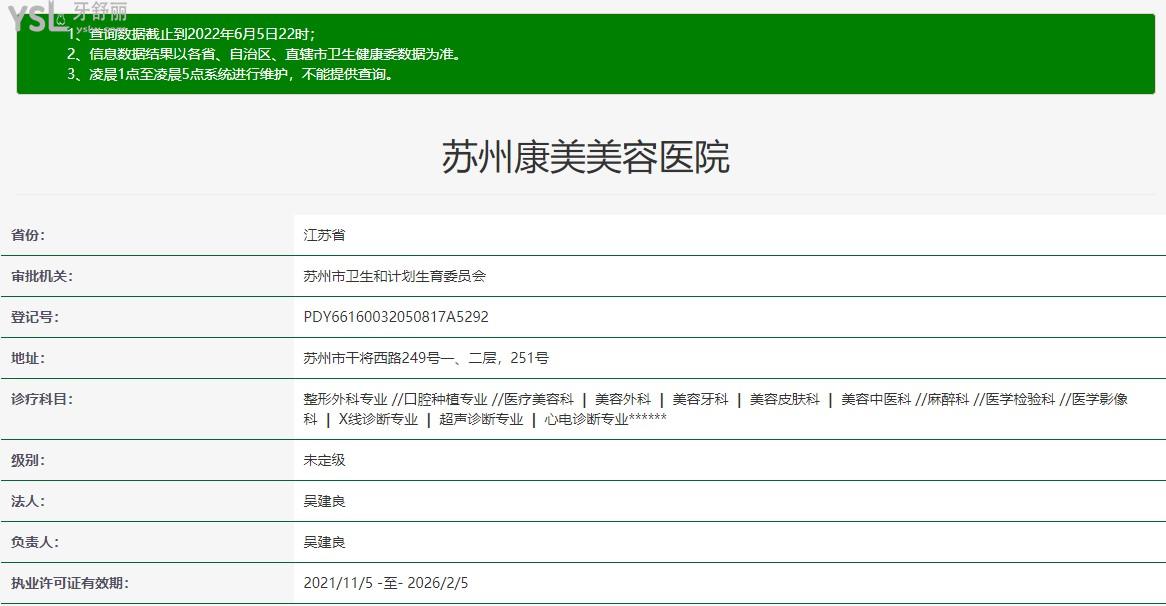Select the 执业许可证有效期 label
This screenshot has width=1166, height=606.
click(69, 583)
